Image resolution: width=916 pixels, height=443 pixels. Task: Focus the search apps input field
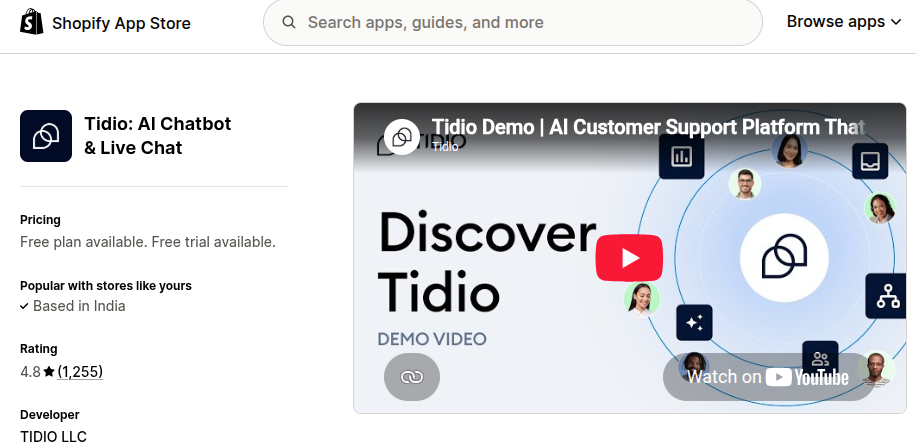[512, 22]
